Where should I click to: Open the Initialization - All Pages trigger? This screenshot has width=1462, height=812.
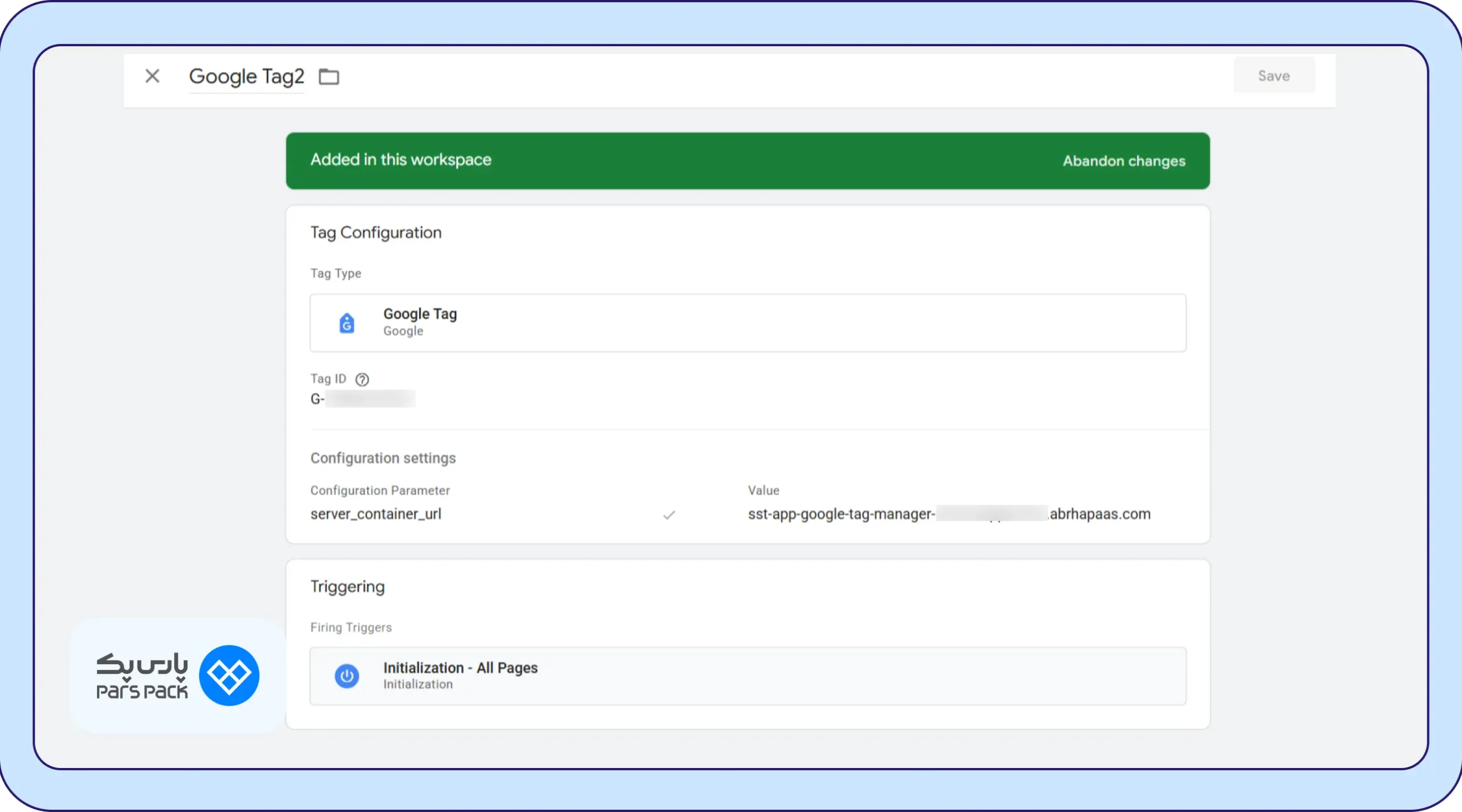click(x=748, y=676)
